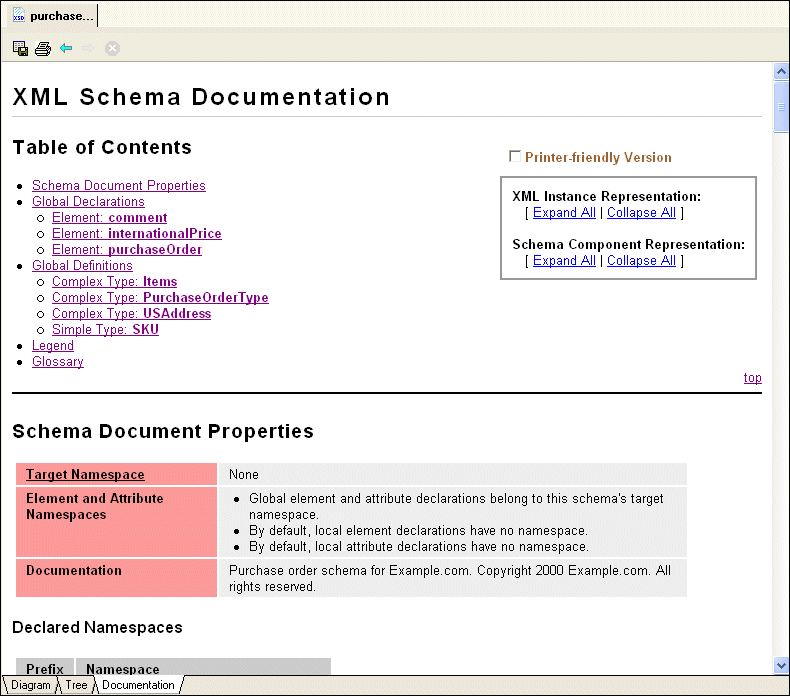Click the forward arrow navigation icon

[x=89, y=48]
